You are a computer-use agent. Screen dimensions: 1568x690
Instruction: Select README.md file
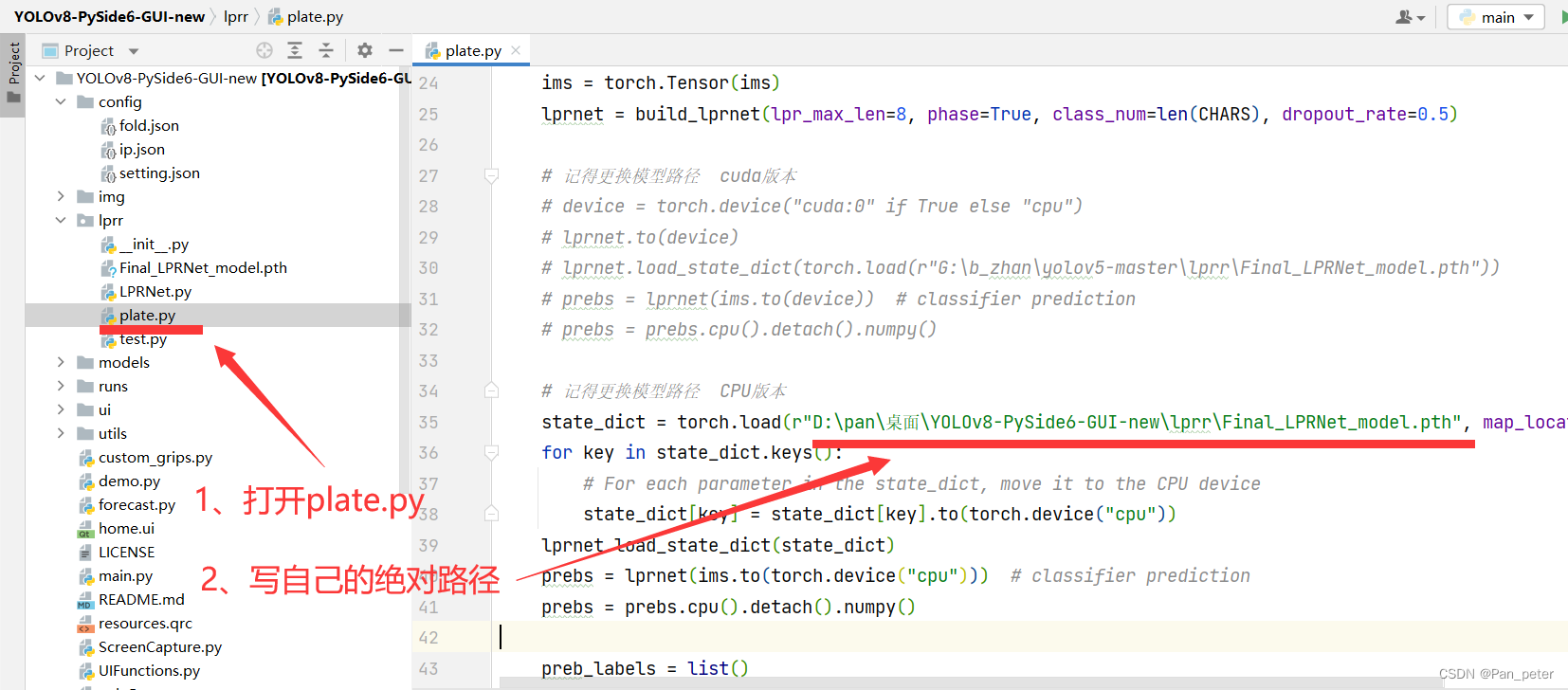pyautogui.click(x=141, y=599)
